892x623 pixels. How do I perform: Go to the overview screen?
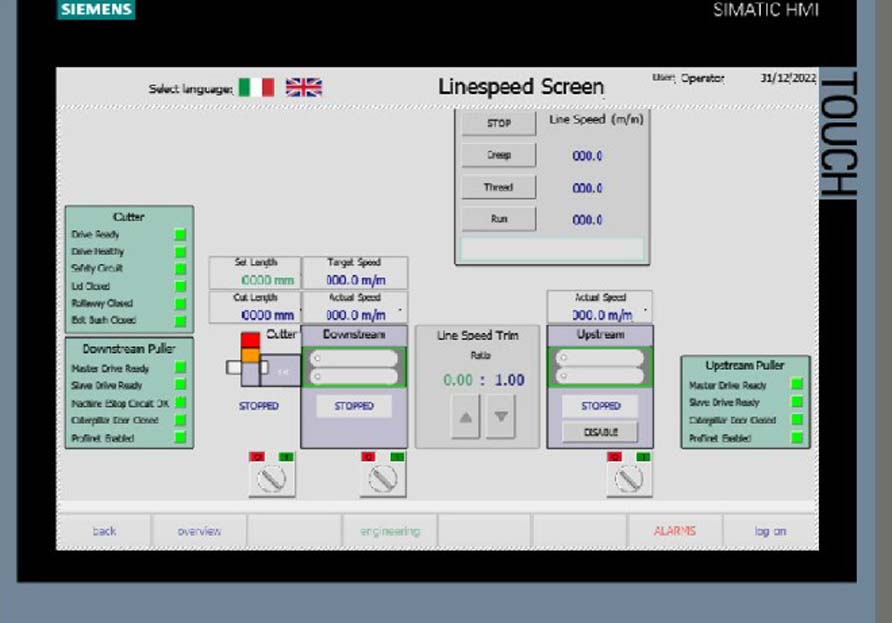pyautogui.click(x=199, y=531)
